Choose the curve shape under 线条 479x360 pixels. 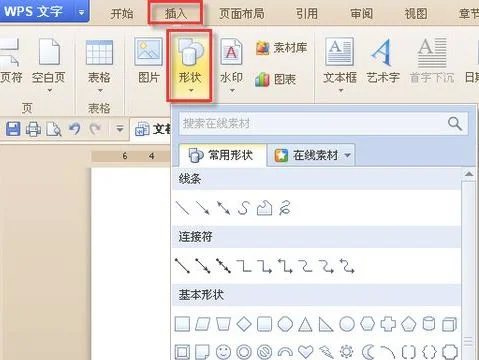pyautogui.click(x=244, y=208)
